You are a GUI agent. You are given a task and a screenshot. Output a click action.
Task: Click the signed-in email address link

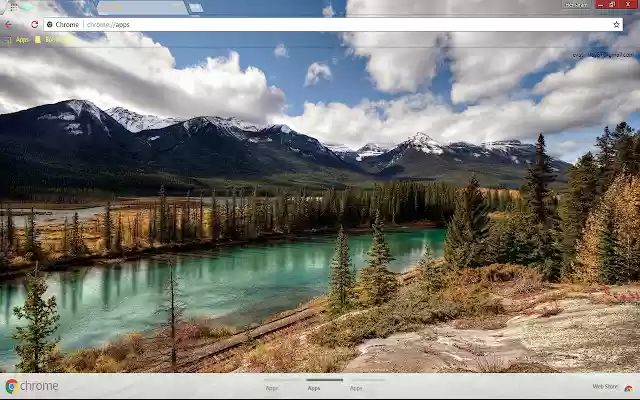point(603,55)
